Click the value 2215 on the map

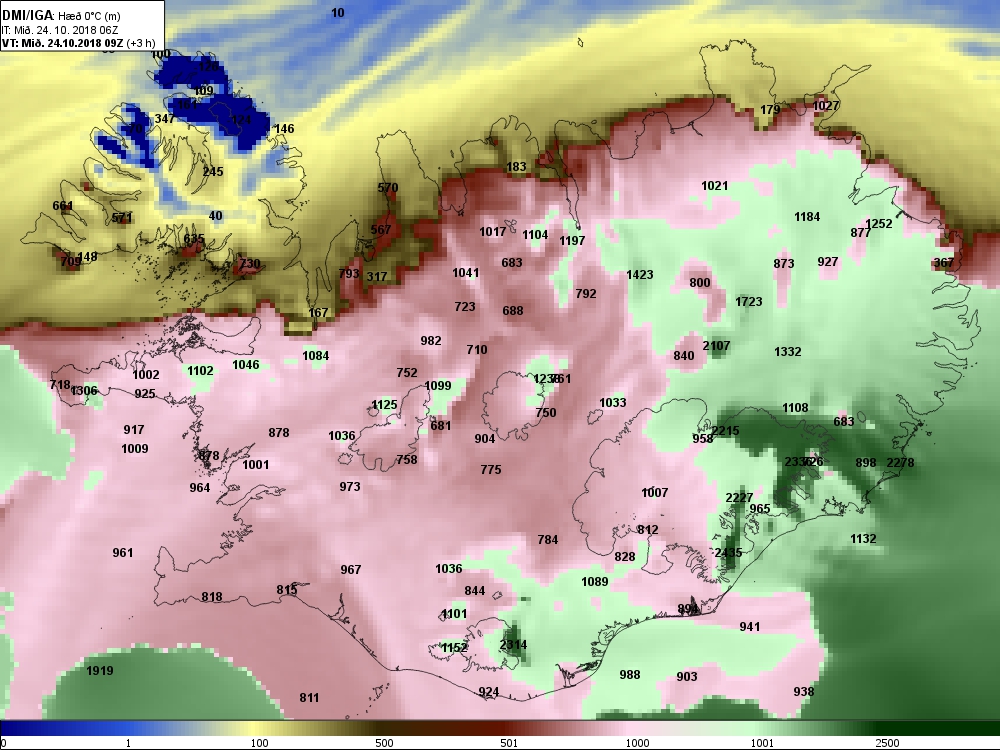[726, 430]
